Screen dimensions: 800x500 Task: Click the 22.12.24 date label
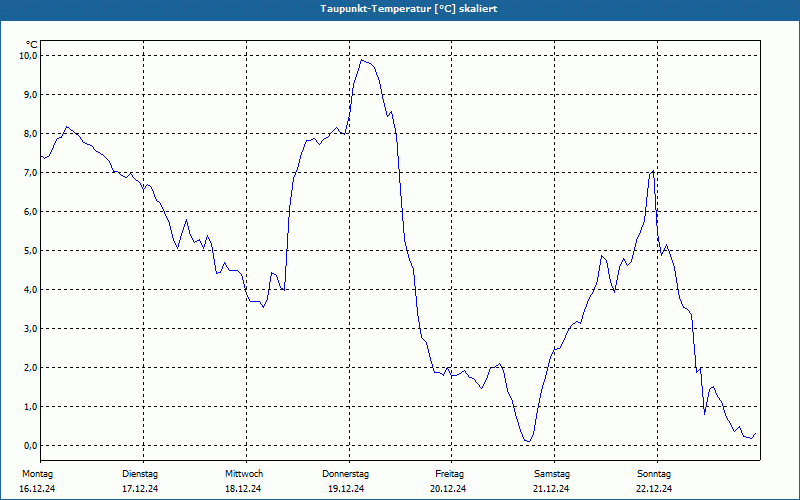tap(654, 489)
